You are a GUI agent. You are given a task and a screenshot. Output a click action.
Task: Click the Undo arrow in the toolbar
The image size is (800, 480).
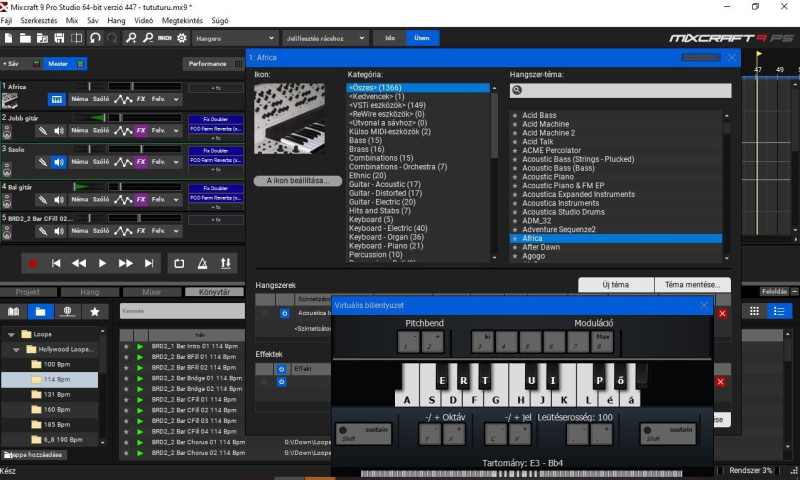point(95,39)
